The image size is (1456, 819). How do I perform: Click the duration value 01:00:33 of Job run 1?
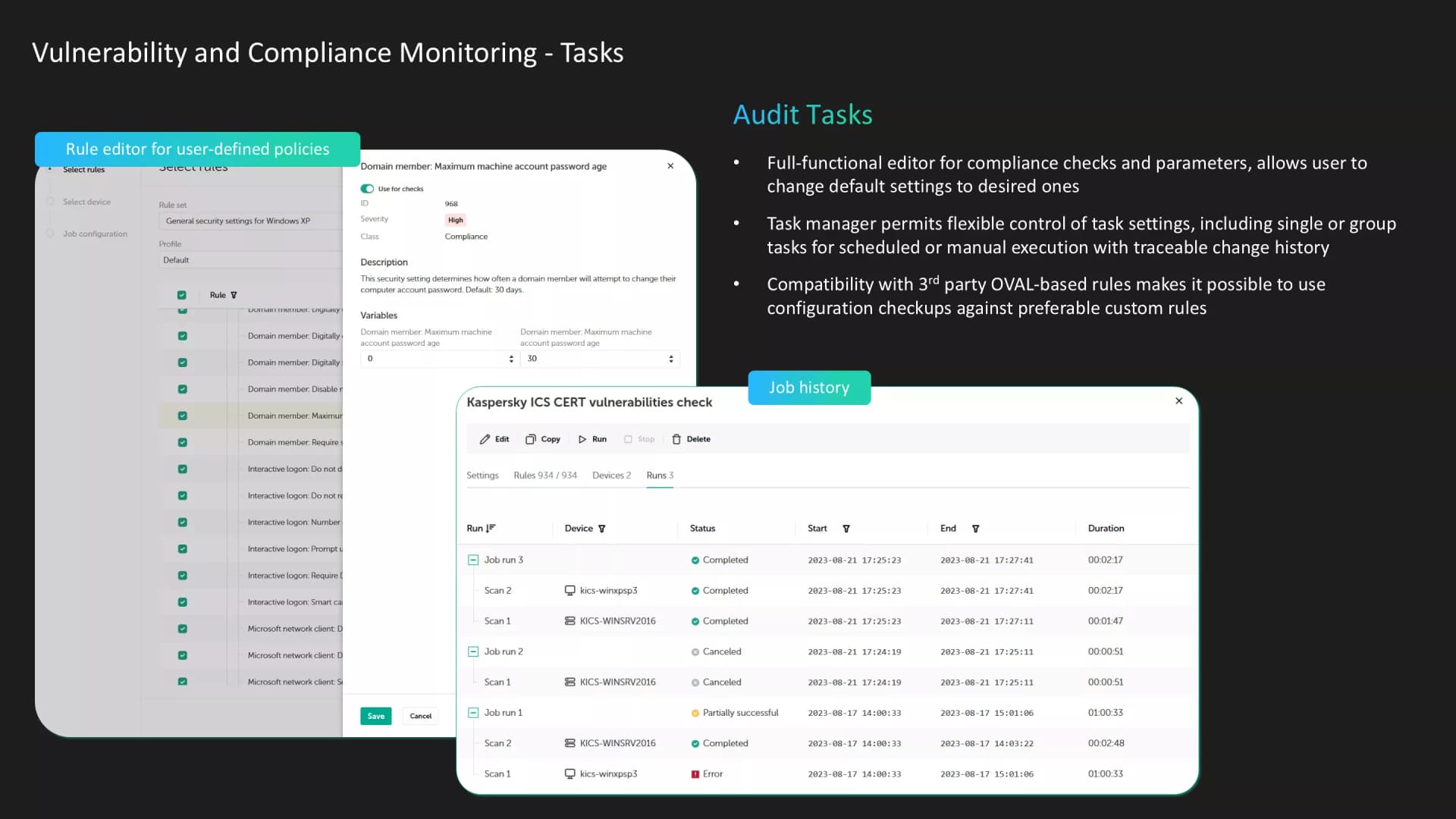coord(1106,713)
